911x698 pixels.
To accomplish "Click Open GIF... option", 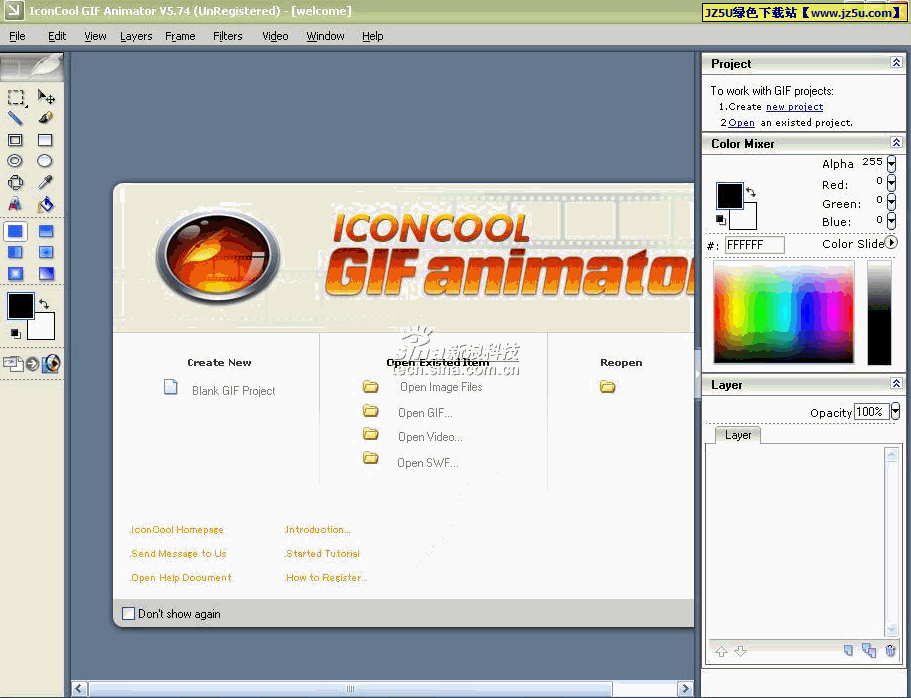I will point(425,413).
